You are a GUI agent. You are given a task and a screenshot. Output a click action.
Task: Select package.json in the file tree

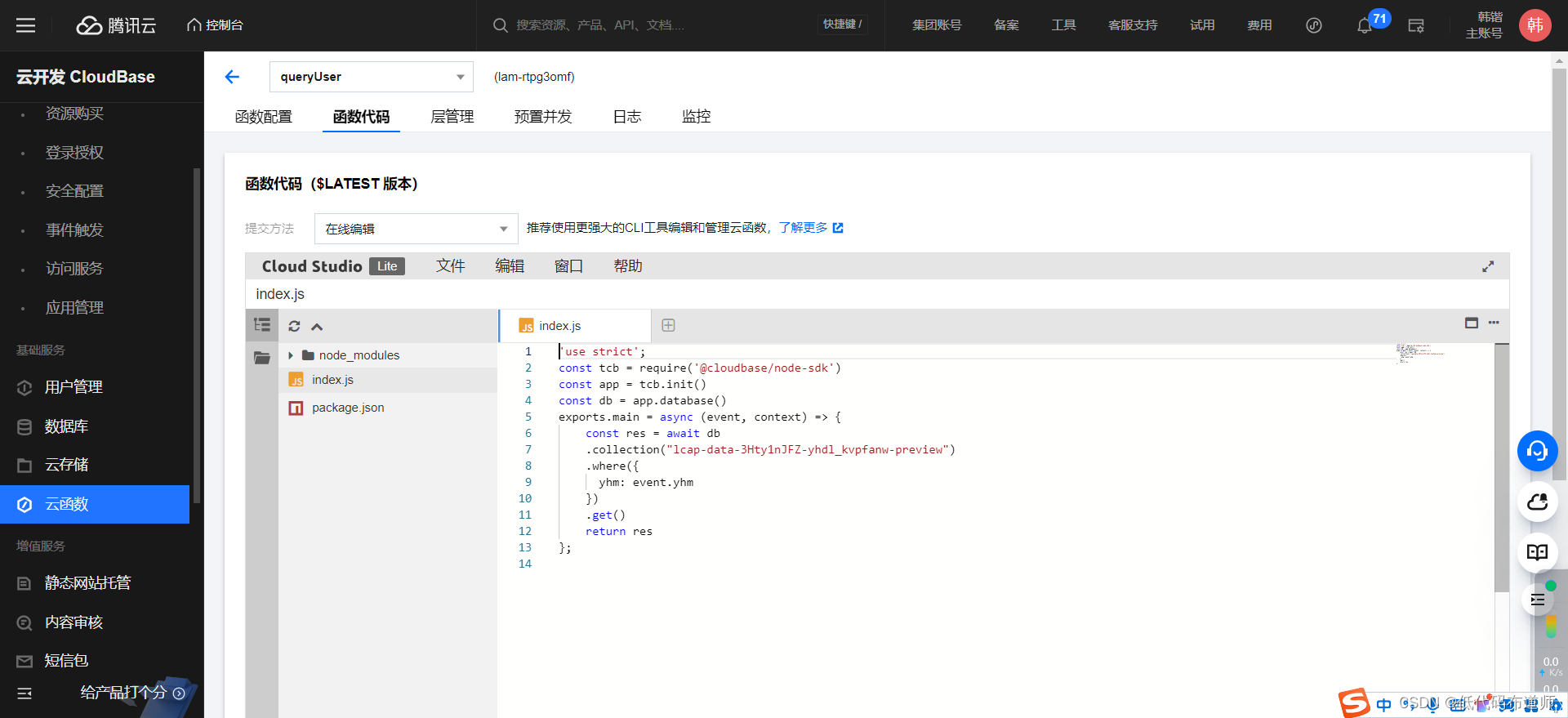click(388, 408)
